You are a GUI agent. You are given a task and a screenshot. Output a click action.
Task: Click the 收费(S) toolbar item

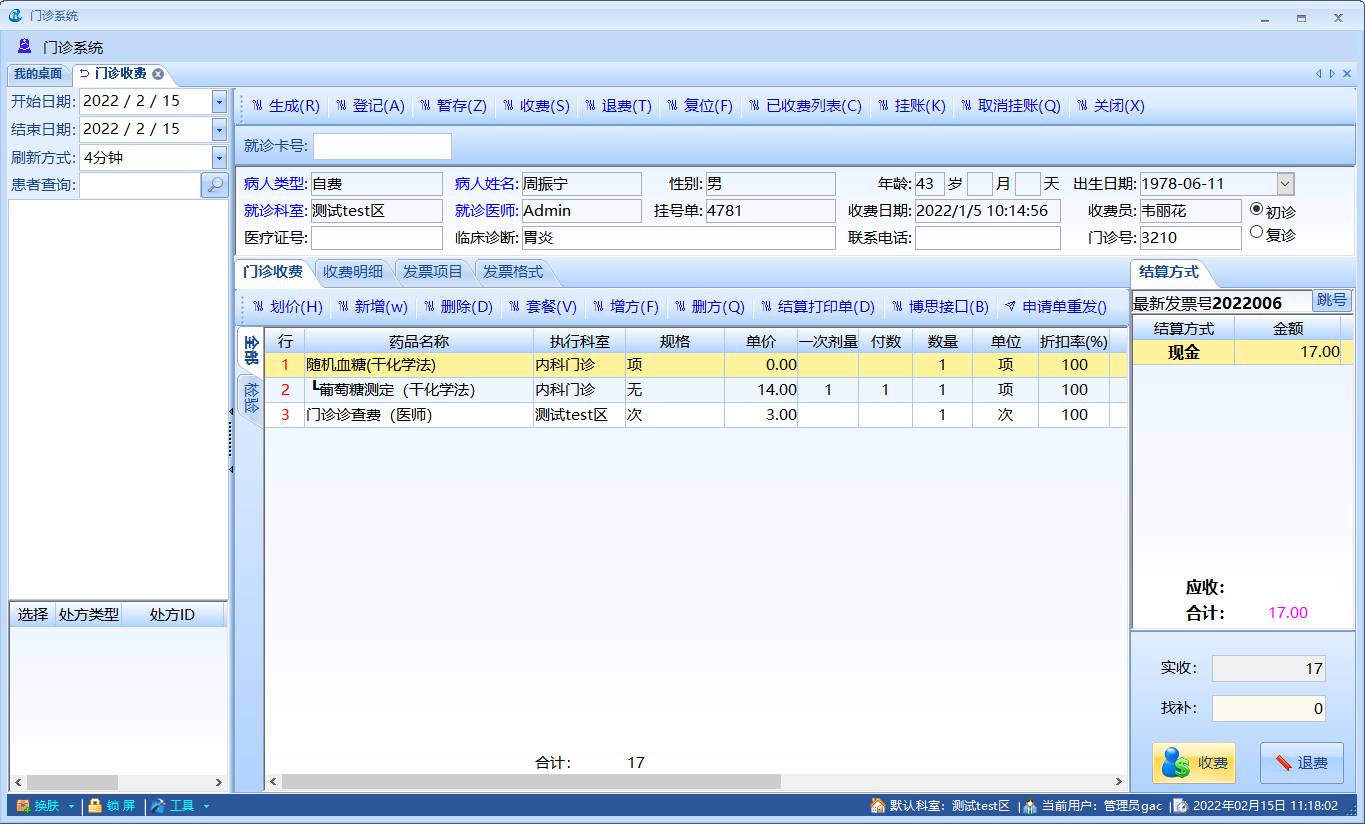[535, 106]
